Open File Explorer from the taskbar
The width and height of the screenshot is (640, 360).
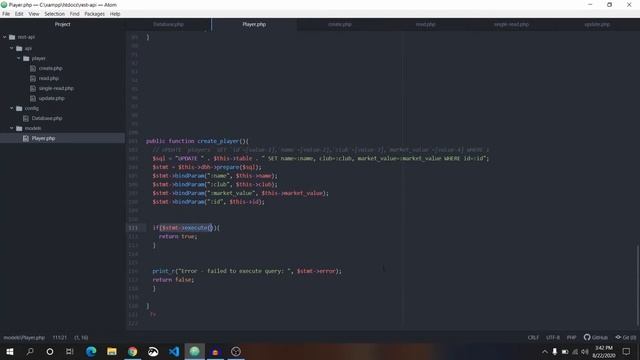(112, 351)
